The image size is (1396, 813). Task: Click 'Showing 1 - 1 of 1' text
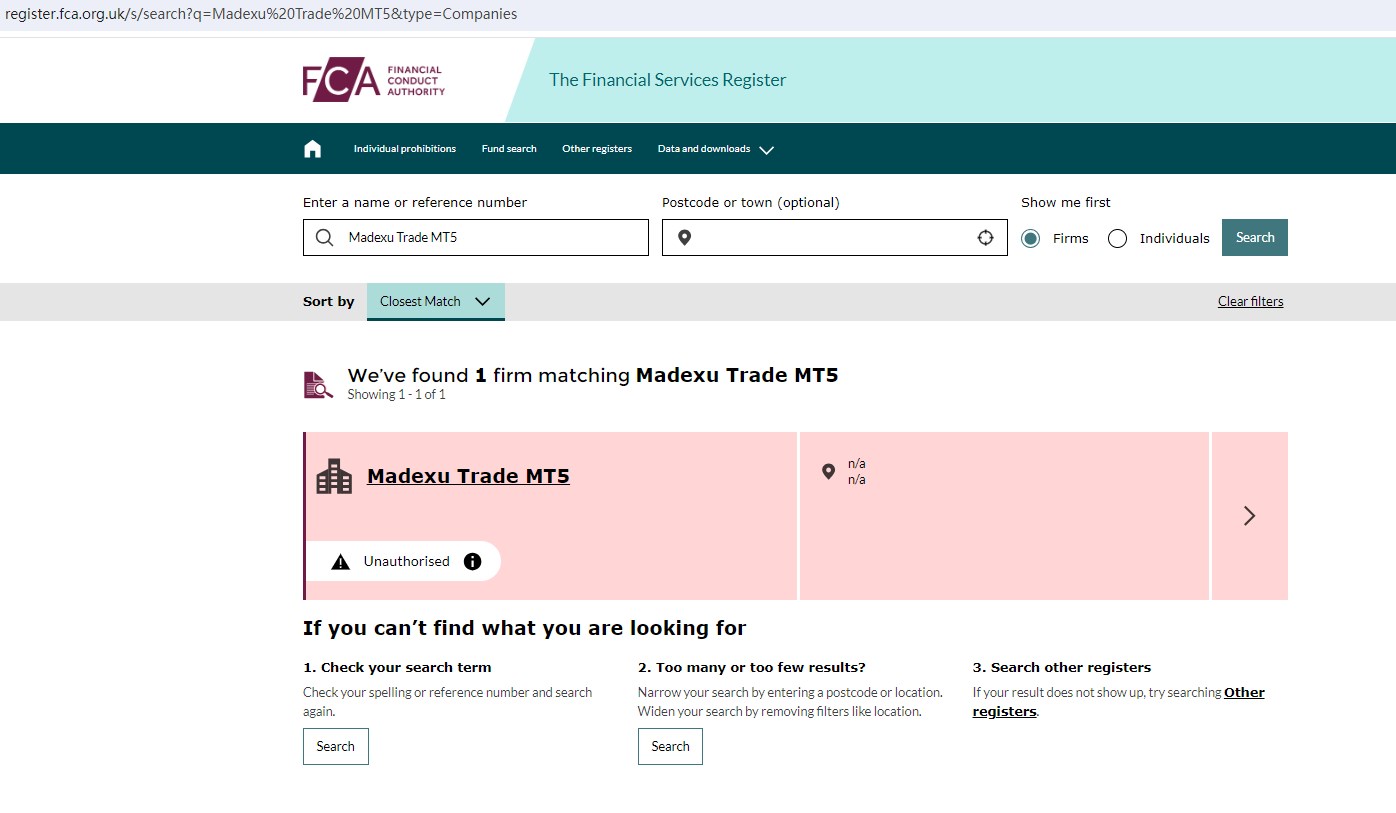[x=397, y=395]
